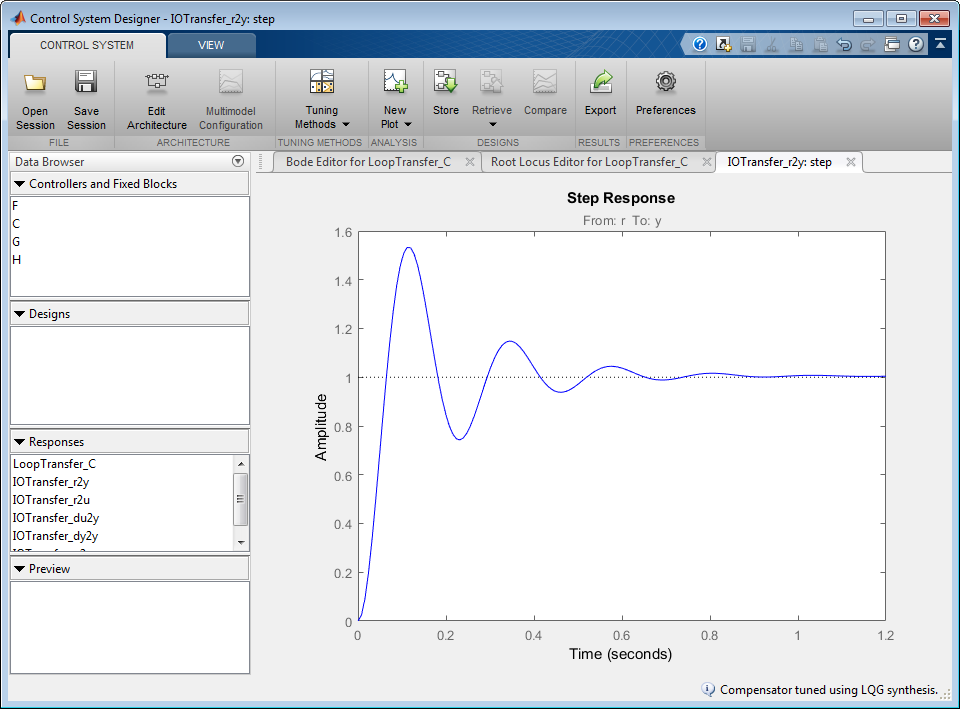Click Multimodel Configuration icon

tap(231, 82)
